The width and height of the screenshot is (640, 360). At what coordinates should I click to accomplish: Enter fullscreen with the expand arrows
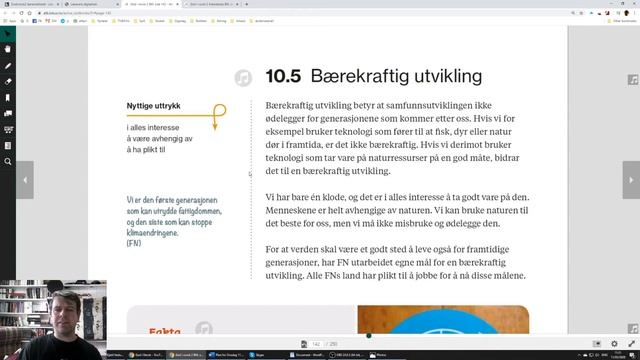tap(631, 344)
